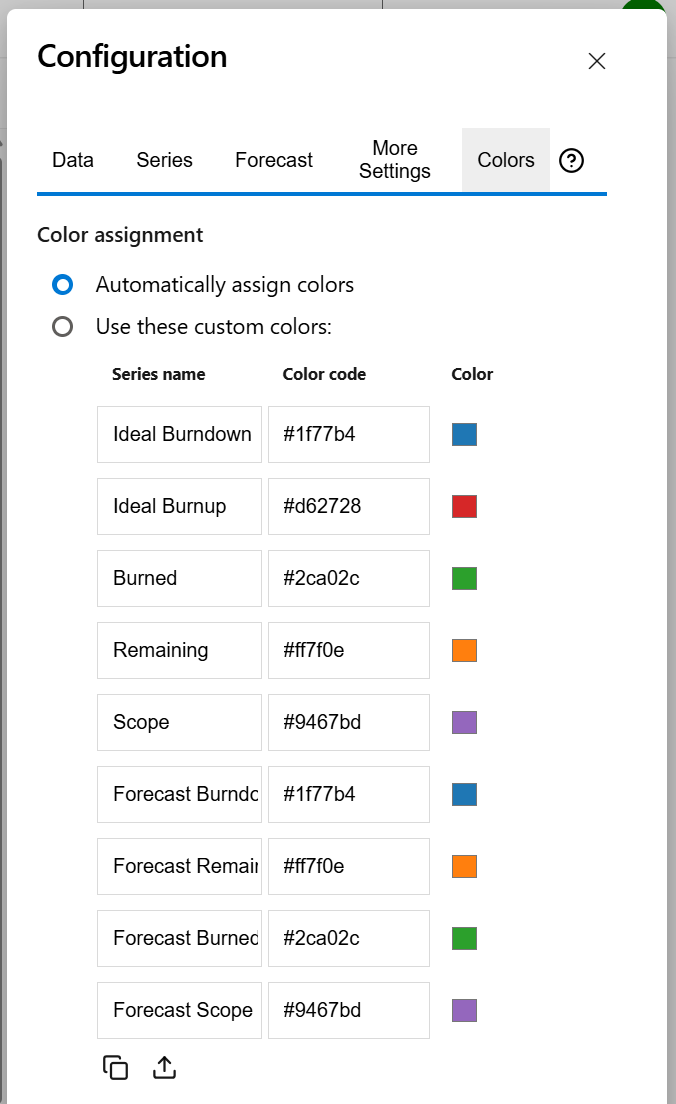Click the Burned series name field
This screenshot has height=1104, width=676.
coord(179,578)
